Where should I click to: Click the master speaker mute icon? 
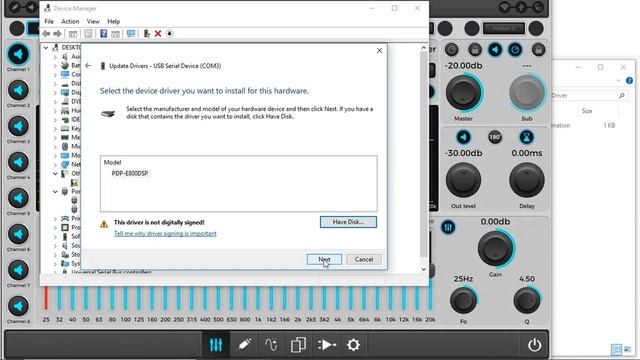pyautogui.click(x=495, y=50)
